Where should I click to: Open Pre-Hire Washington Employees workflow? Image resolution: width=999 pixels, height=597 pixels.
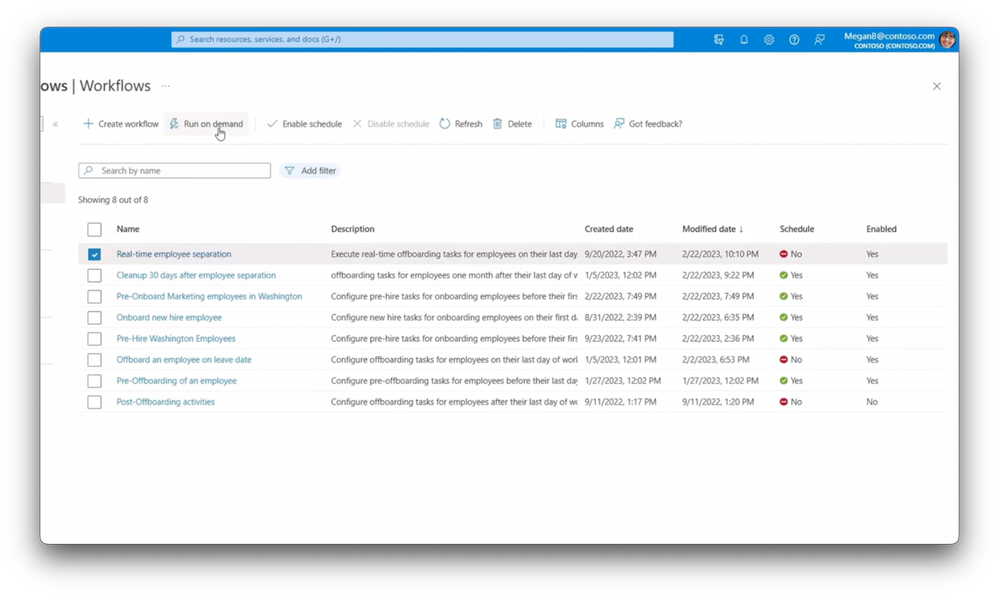tap(176, 338)
